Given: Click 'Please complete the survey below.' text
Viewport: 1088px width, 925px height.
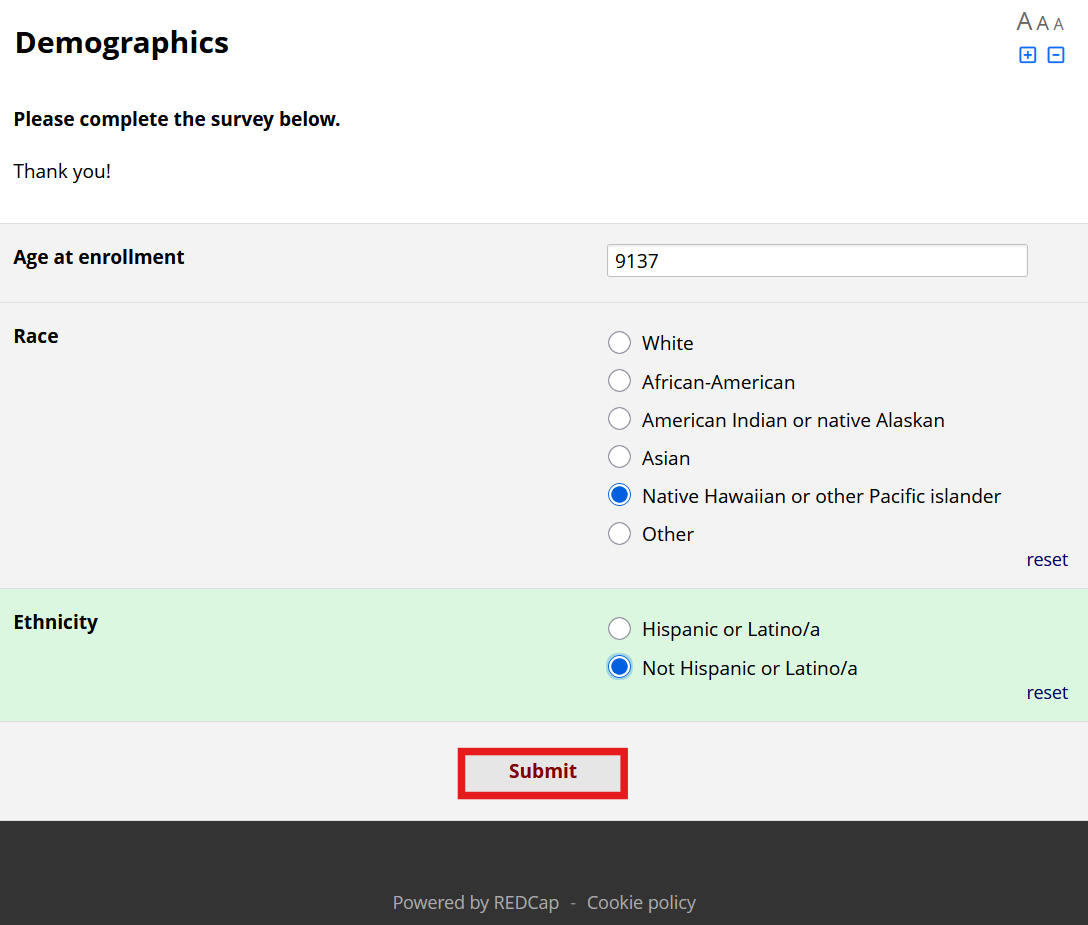Looking at the screenshot, I should pos(177,119).
